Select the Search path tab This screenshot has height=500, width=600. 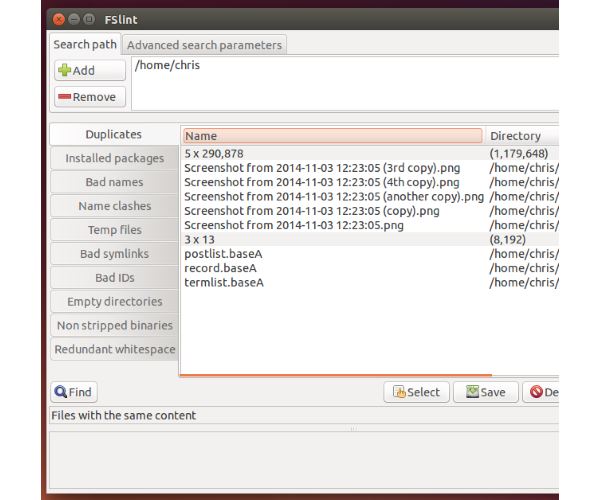pyautogui.click(x=85, y=44)
